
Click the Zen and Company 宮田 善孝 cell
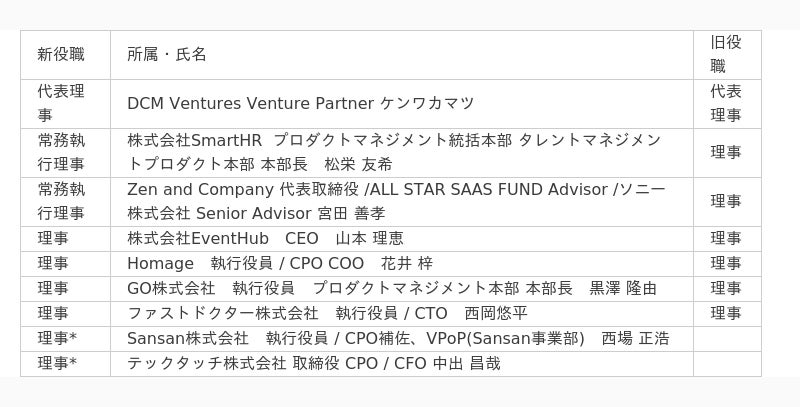[x=402, y=201]
